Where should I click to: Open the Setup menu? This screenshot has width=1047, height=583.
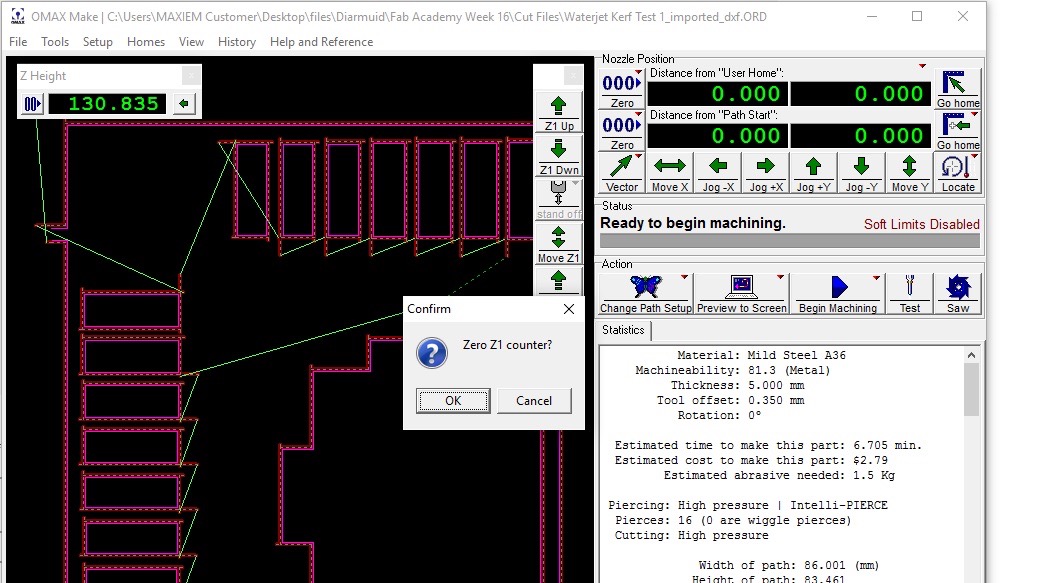[x=97, y=41]
